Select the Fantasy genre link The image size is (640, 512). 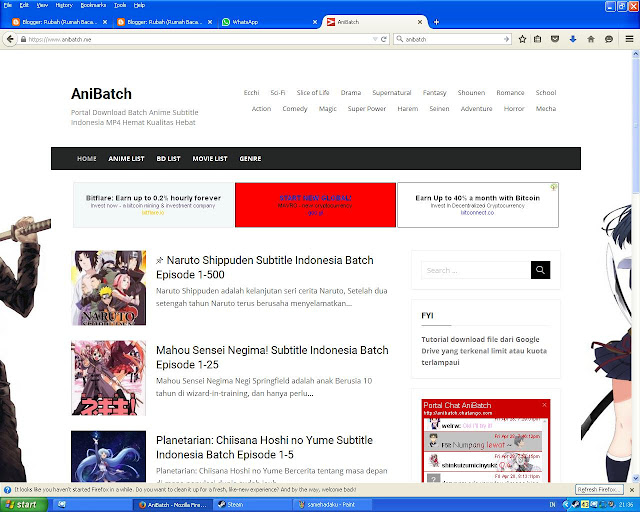click(434, 93)
